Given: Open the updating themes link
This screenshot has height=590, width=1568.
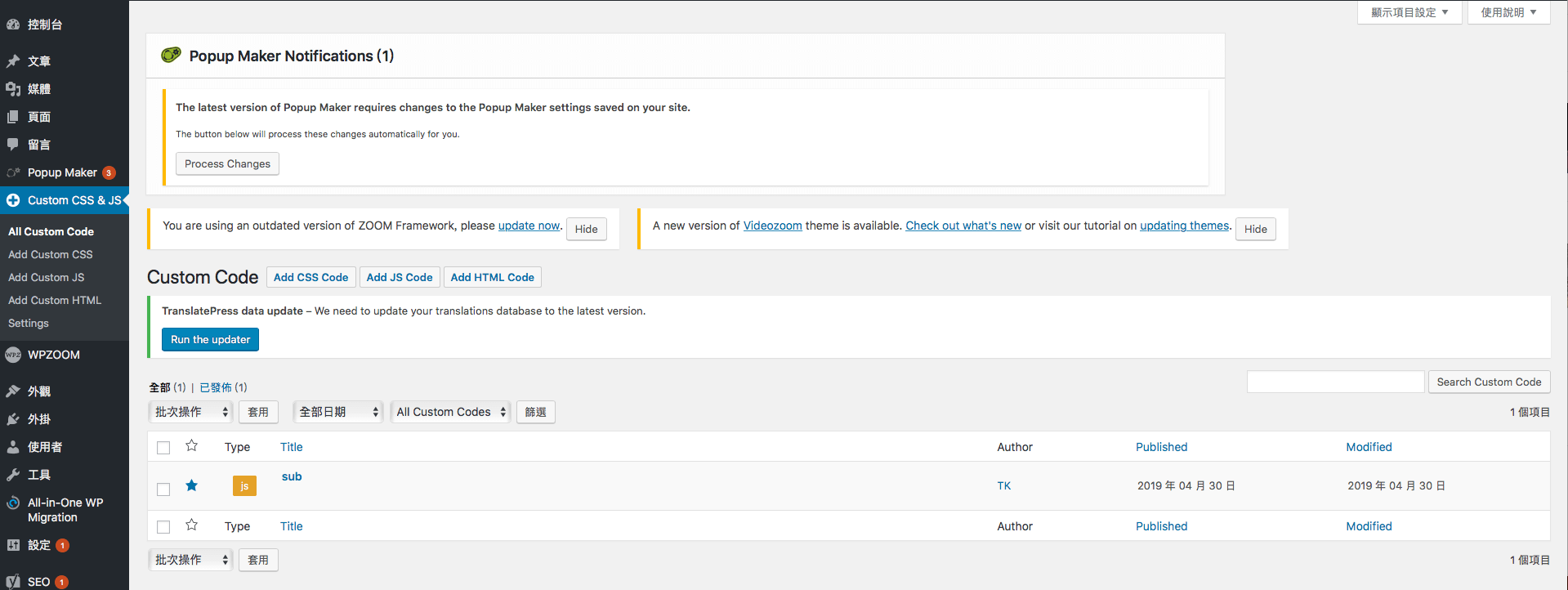Looking at the screenshot, I should (x=1185, y=226).
